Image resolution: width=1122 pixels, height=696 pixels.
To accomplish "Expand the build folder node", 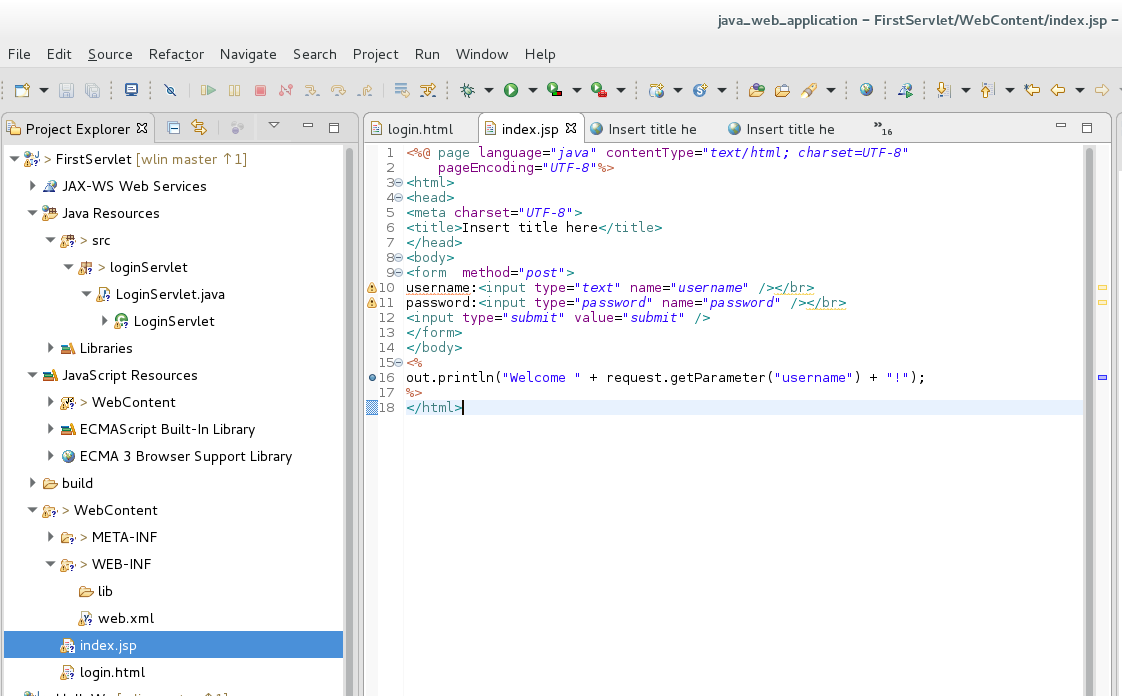I will click(32, 484).
